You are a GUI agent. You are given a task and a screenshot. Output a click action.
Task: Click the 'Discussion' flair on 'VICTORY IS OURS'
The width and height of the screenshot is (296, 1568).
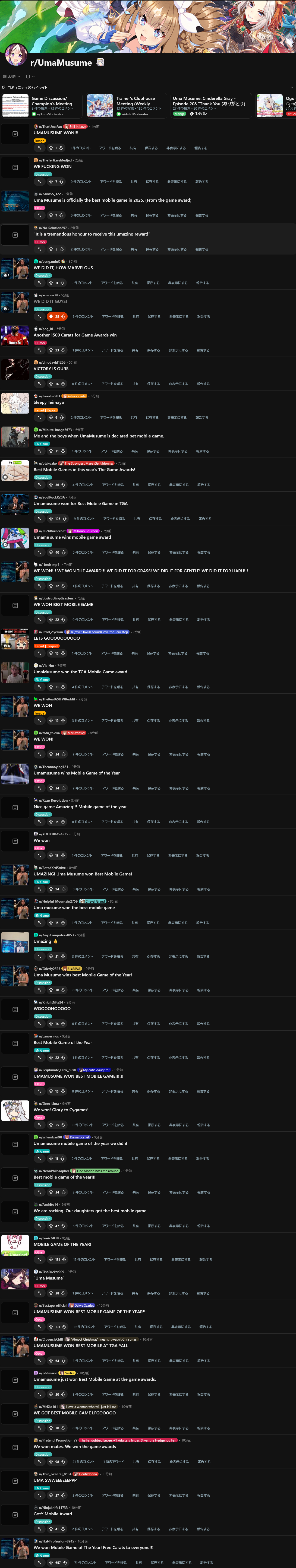tap(43, 377)
